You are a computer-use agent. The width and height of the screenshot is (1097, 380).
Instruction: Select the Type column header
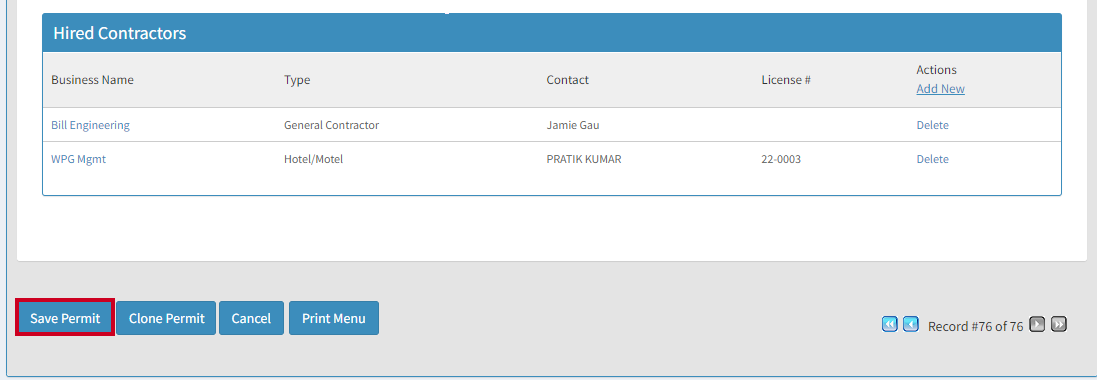point(297,80)
